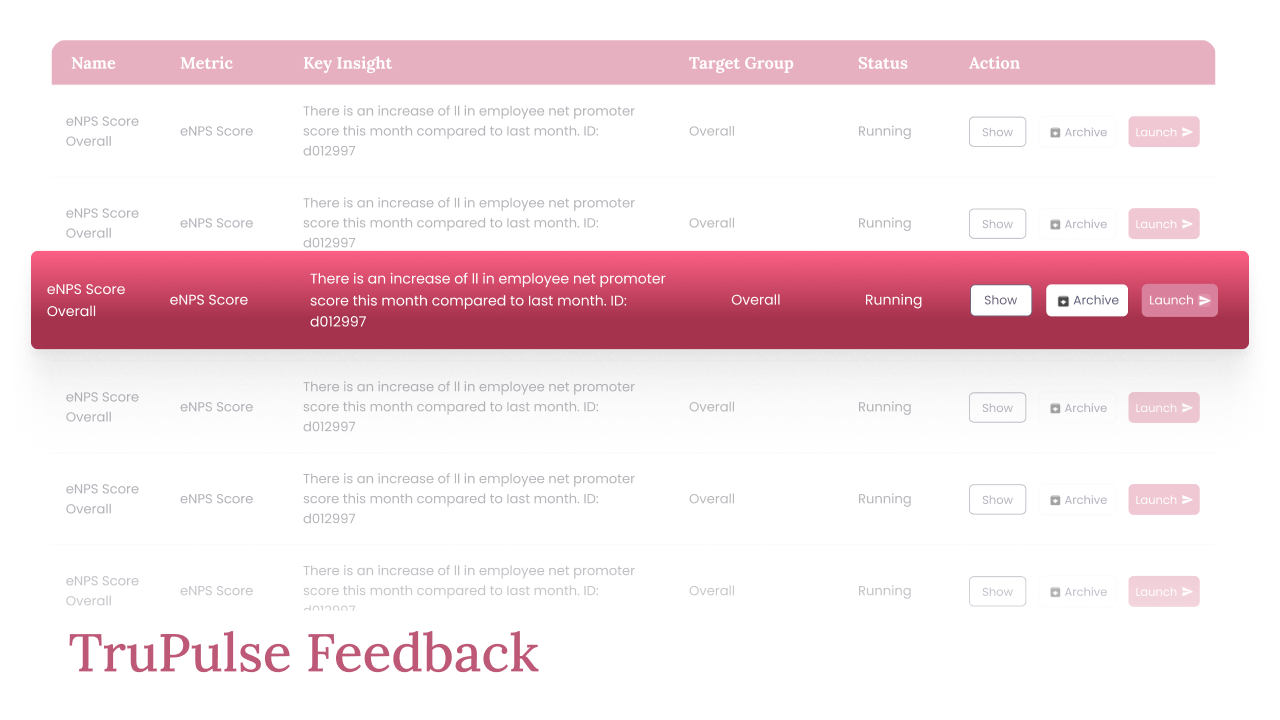Select the highlighted eNPS Score Overall row

[640, 300]
